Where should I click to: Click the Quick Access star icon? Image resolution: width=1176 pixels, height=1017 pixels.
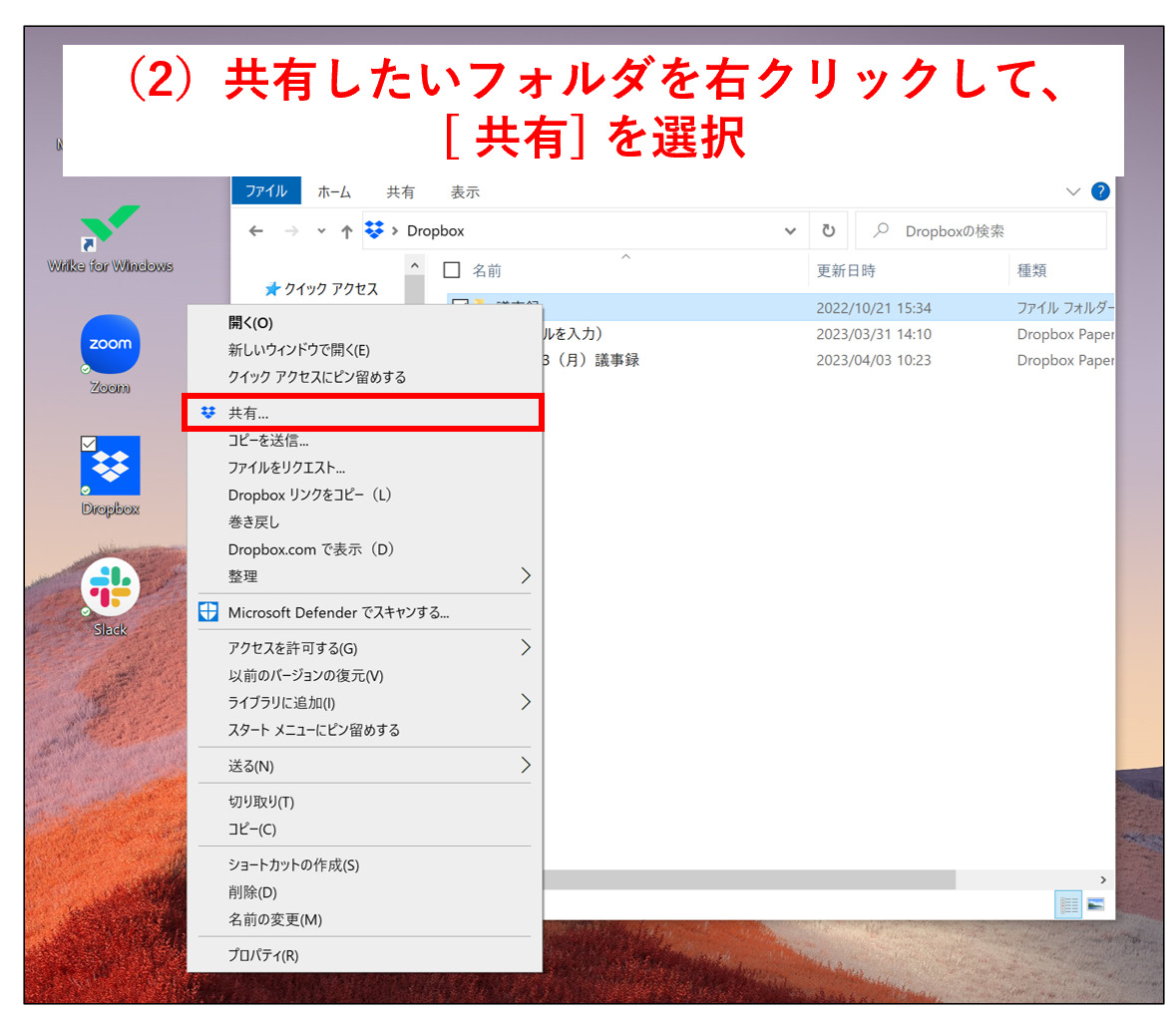coord(272,288)
